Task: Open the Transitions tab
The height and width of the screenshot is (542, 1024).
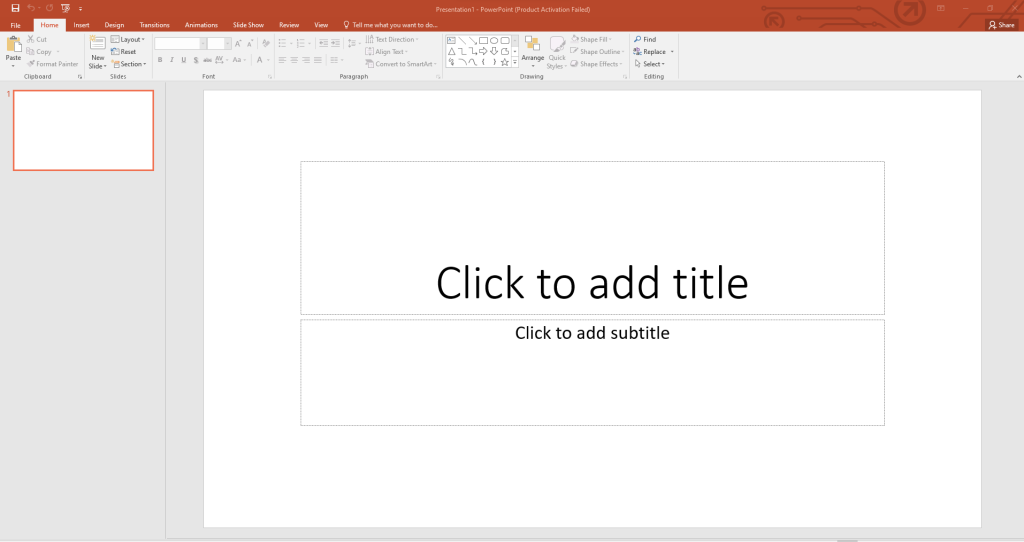Action: pos(154,24)
